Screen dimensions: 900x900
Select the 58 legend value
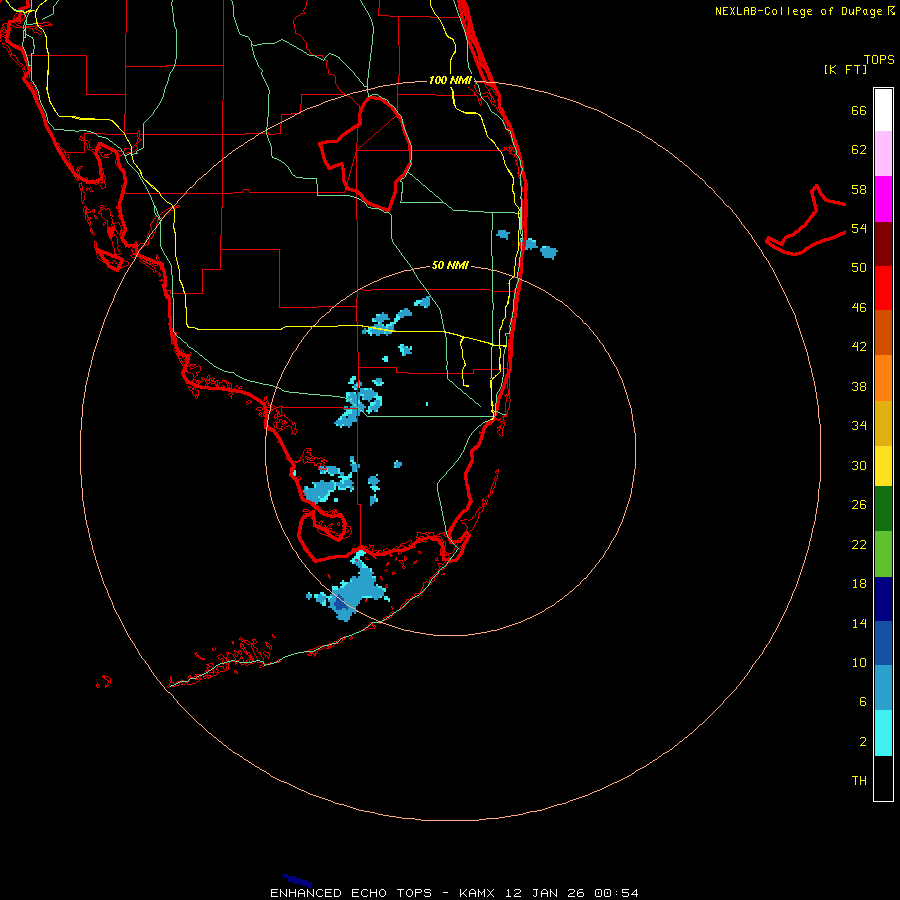859,189
